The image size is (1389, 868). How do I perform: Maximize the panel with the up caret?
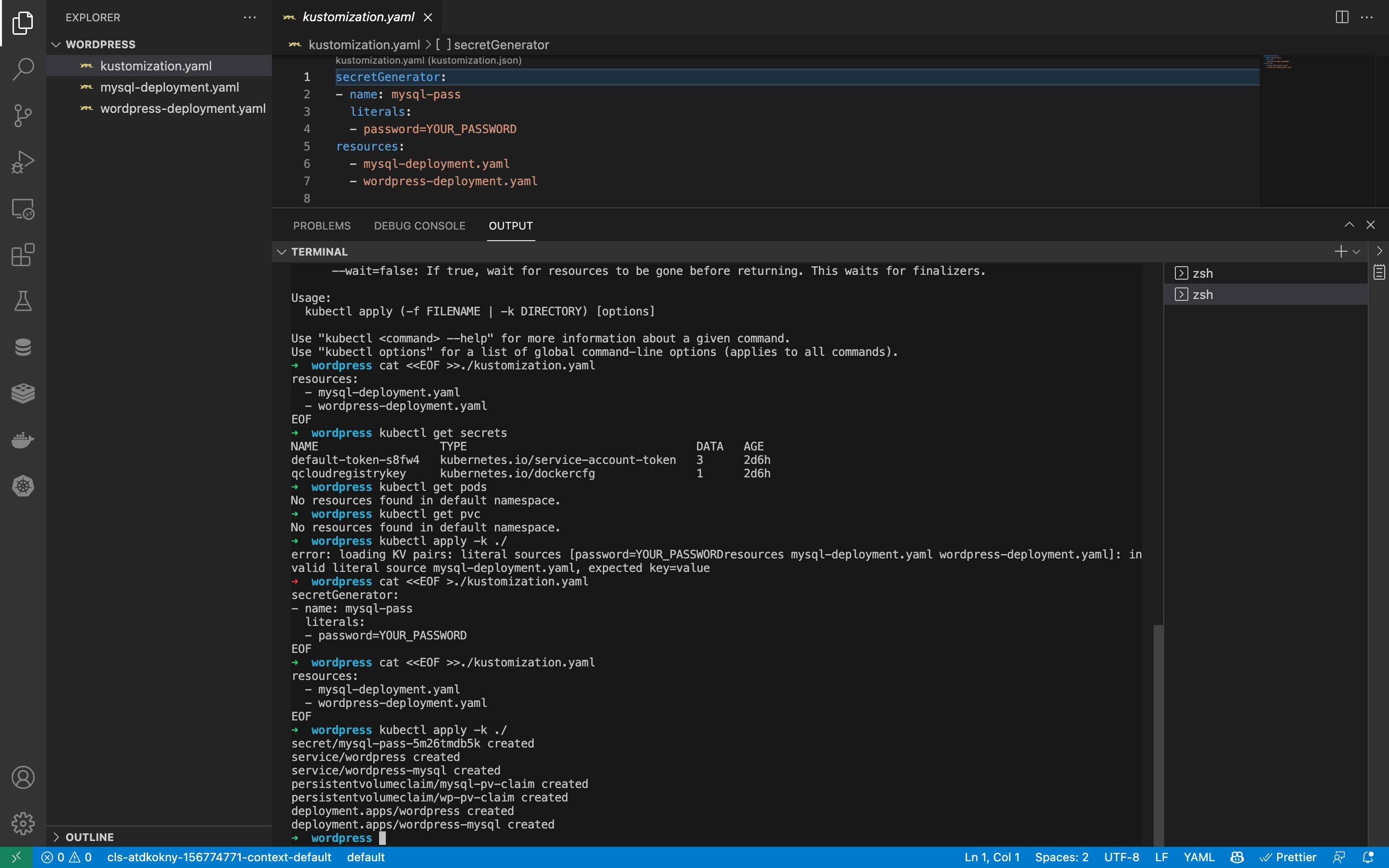click(x=1349, y=225)
